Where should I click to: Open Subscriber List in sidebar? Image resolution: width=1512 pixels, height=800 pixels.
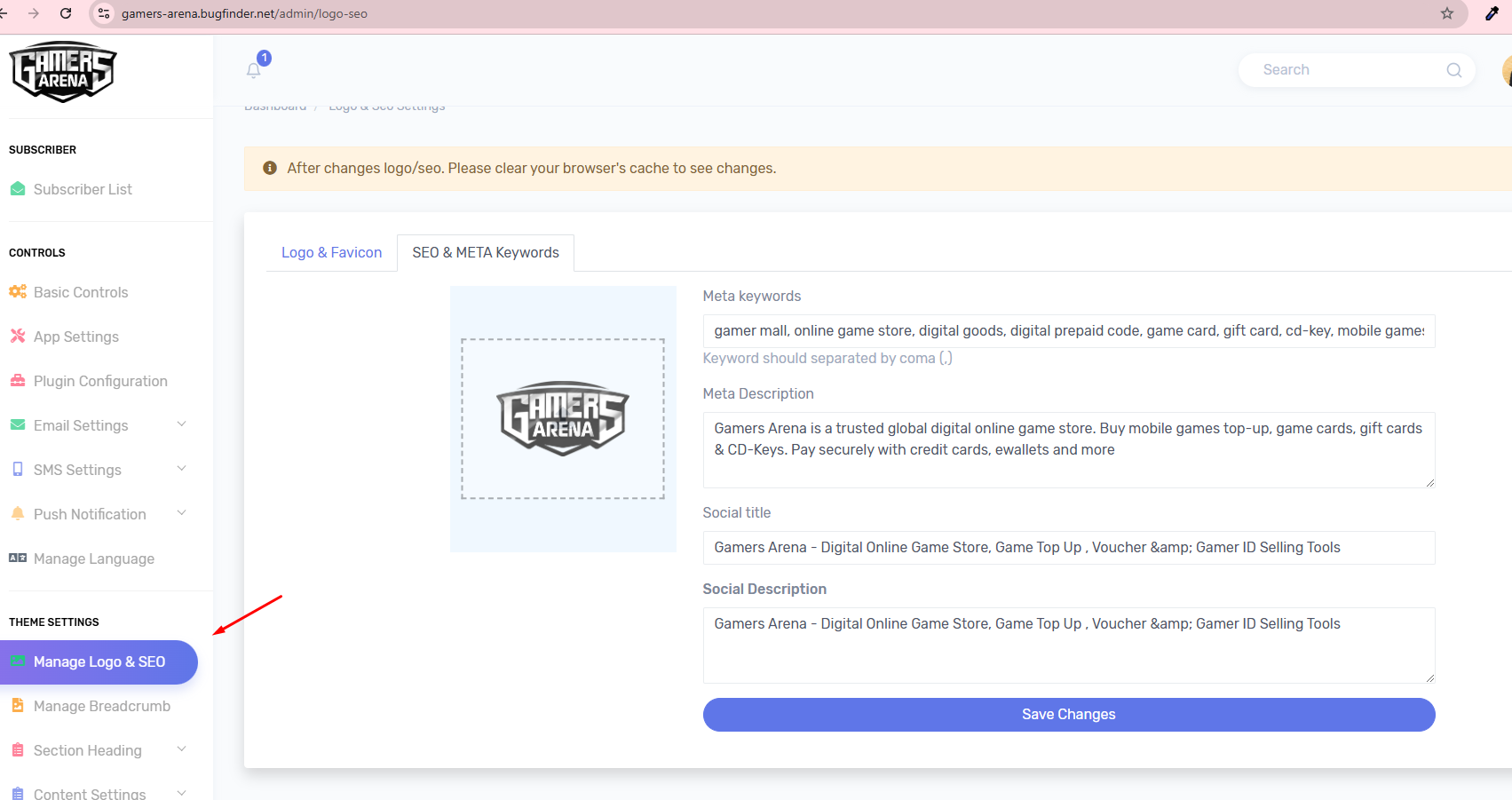pyautogui.click(x=83, y=189)
